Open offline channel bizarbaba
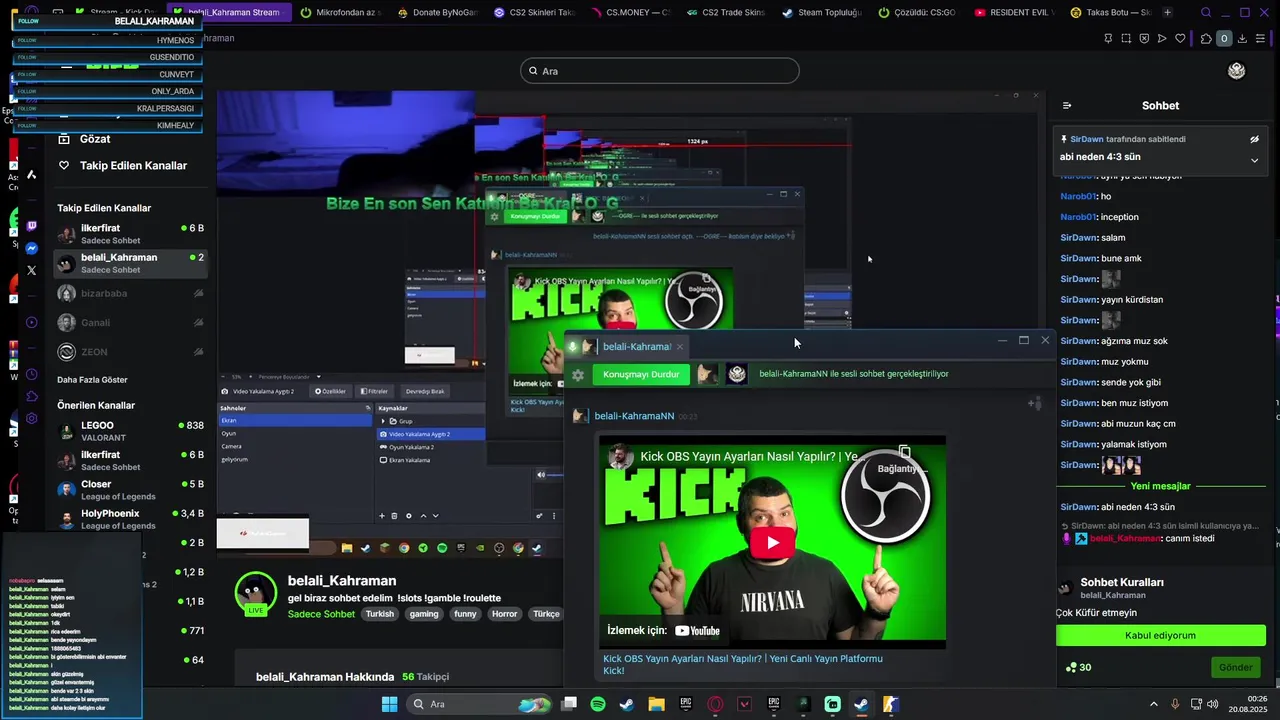The image size is (1280, 720). tap(130, 293)
